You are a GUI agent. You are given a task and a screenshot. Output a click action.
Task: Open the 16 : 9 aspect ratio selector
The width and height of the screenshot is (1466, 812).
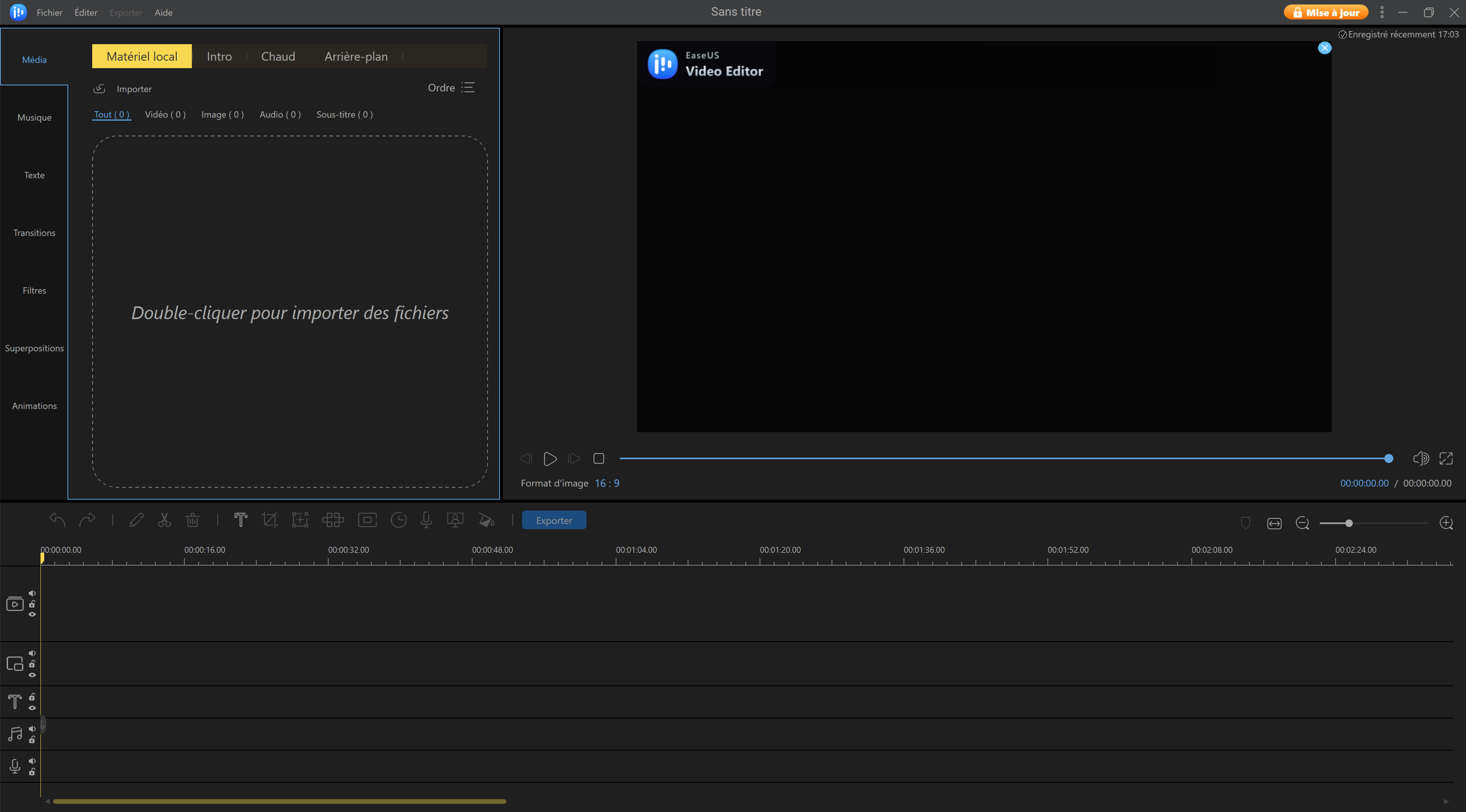[x=607, y=483]
